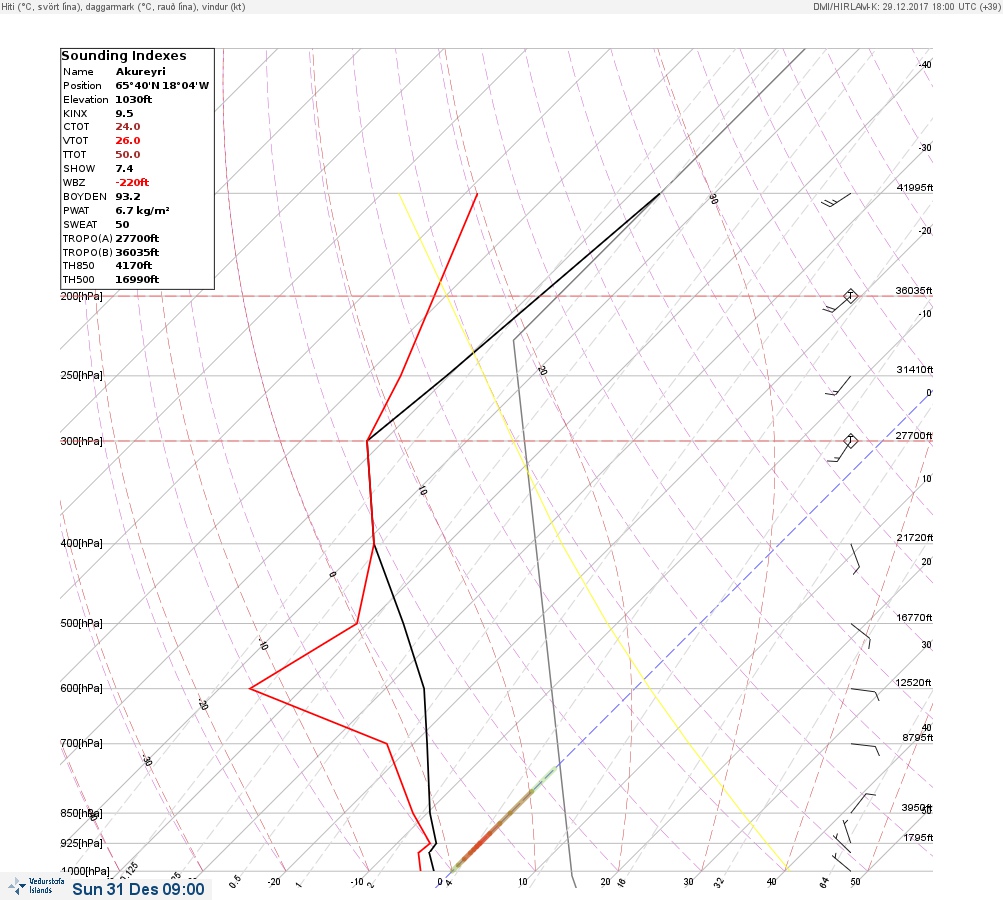Click the '600[hPa]' pressure label
Image resolution: width=1003 pixels, height=900 pixels.
coord(81,688)
